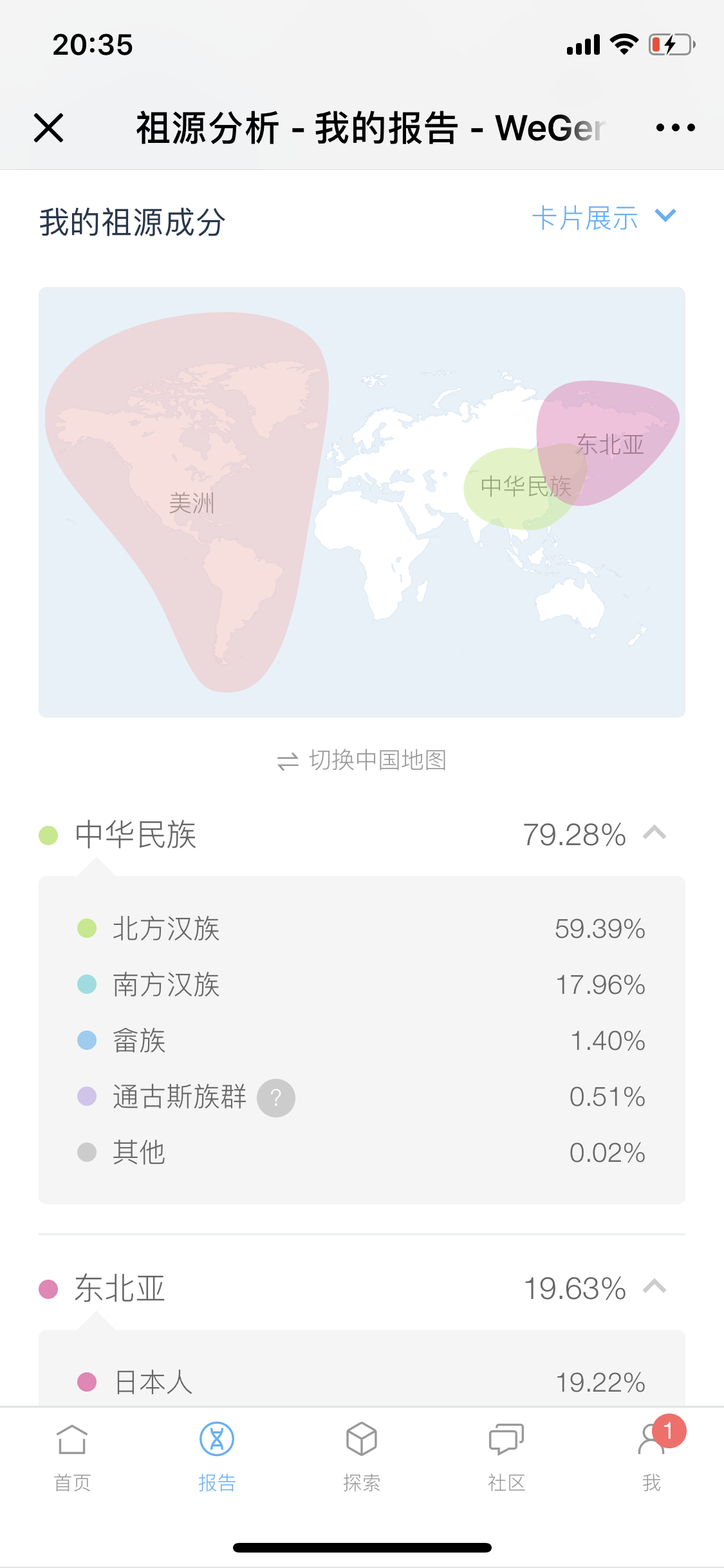Open the 首页 home icon
Screen dimensions: 724x1568
(72, 1439)
